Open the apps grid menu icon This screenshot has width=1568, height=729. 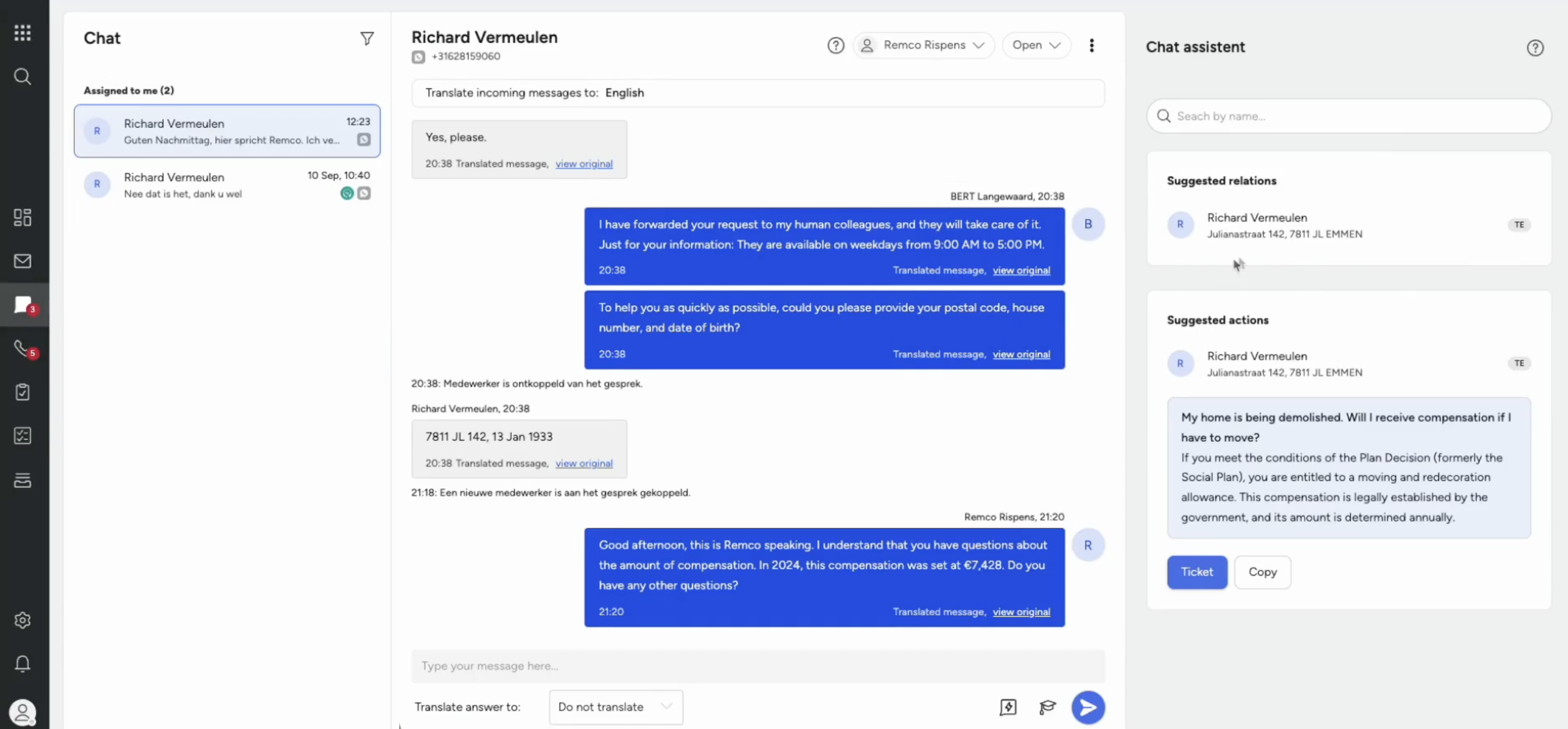click(23, 33)
